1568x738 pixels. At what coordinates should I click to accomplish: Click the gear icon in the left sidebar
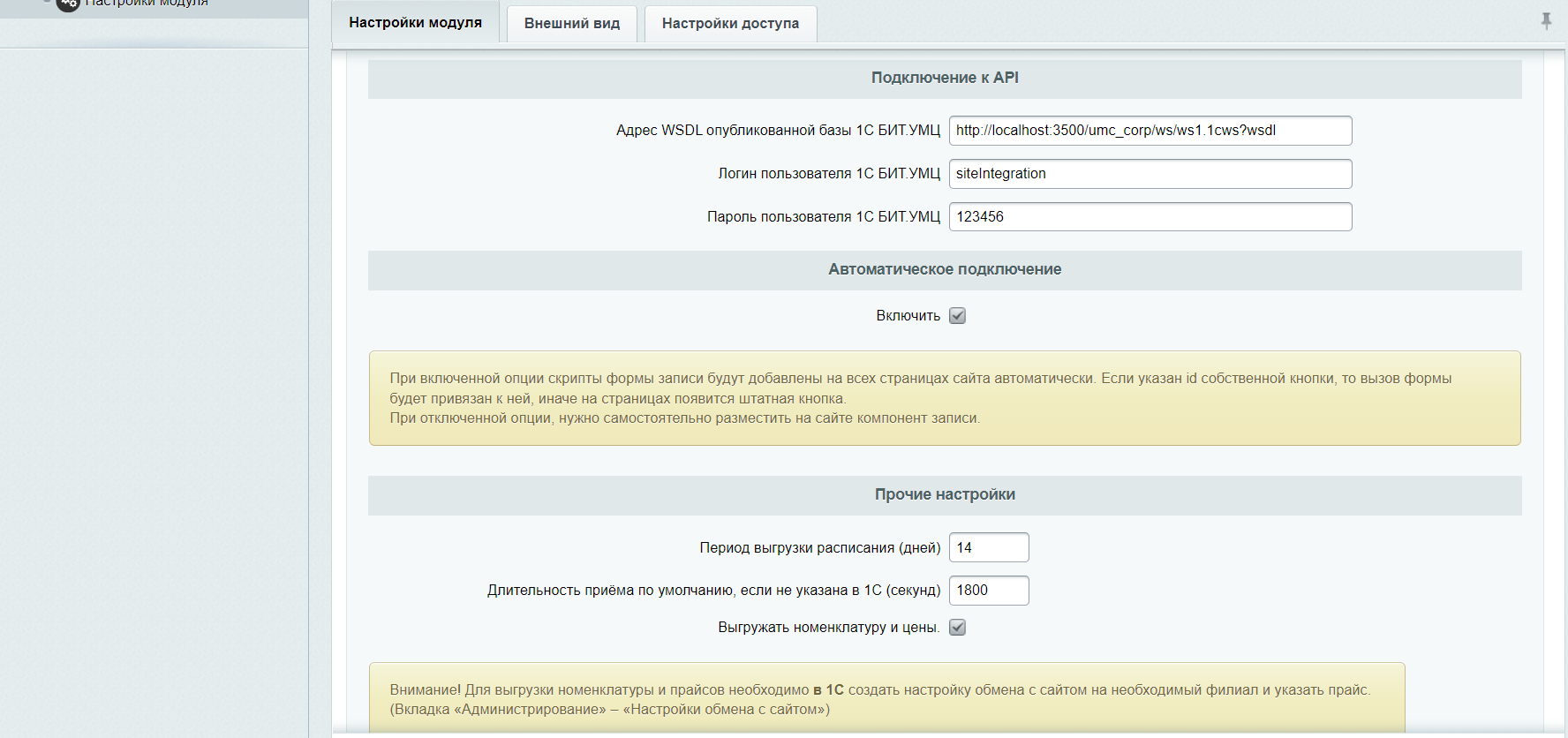pos(68,4)
